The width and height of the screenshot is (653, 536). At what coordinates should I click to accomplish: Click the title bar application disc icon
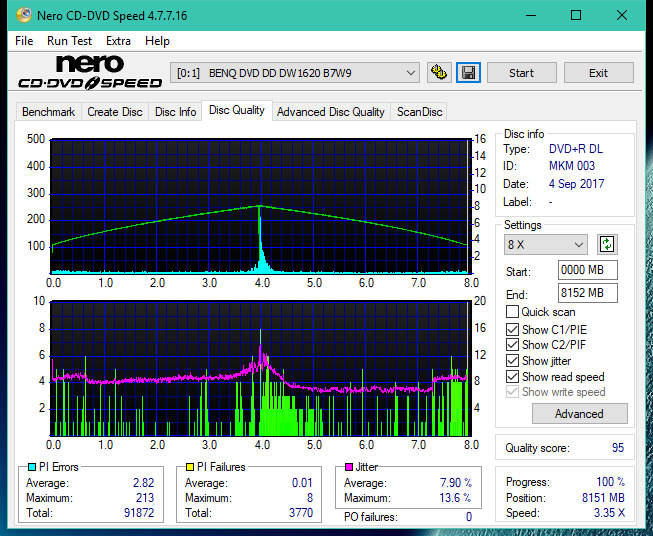tap(24, 15)
